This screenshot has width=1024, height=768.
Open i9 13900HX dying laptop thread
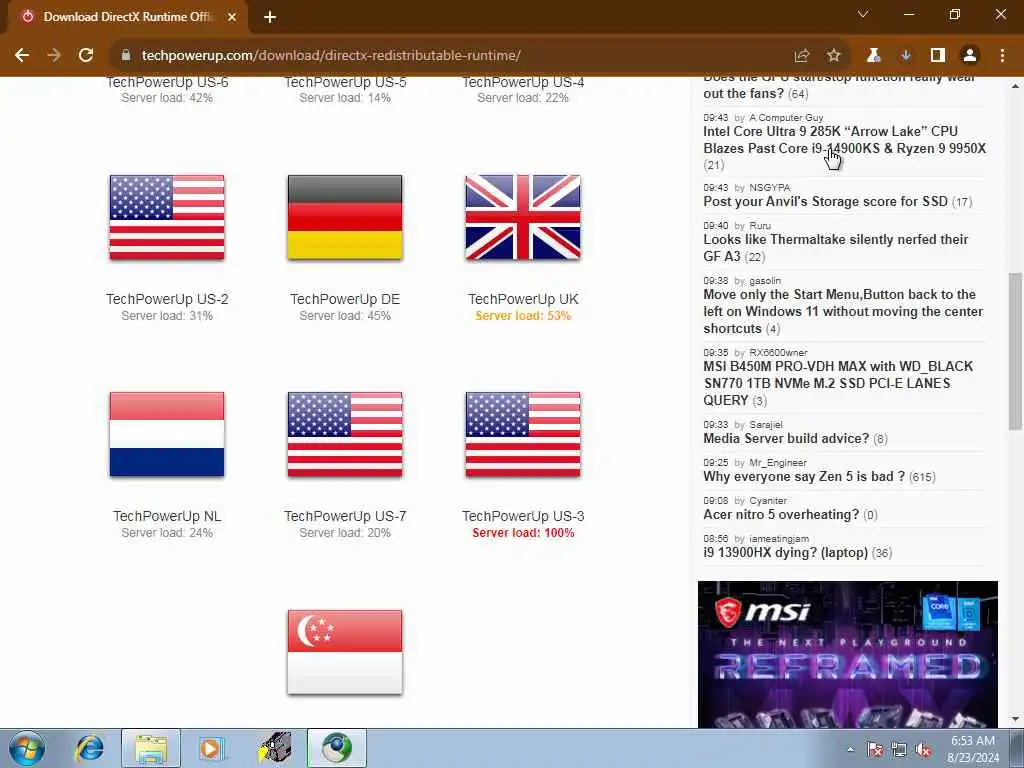(786, 552)
